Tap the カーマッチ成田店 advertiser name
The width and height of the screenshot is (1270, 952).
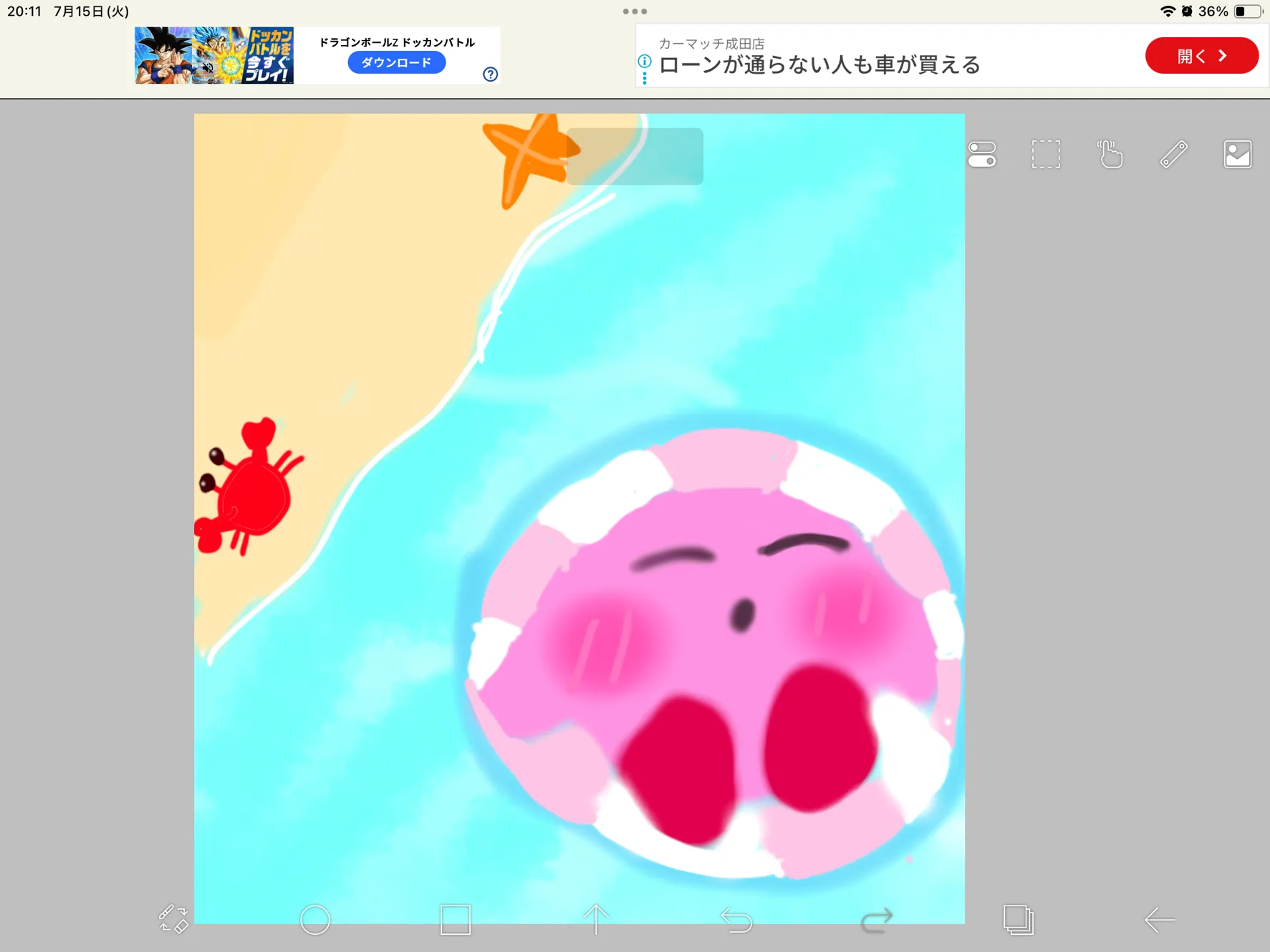click(711, 44)
